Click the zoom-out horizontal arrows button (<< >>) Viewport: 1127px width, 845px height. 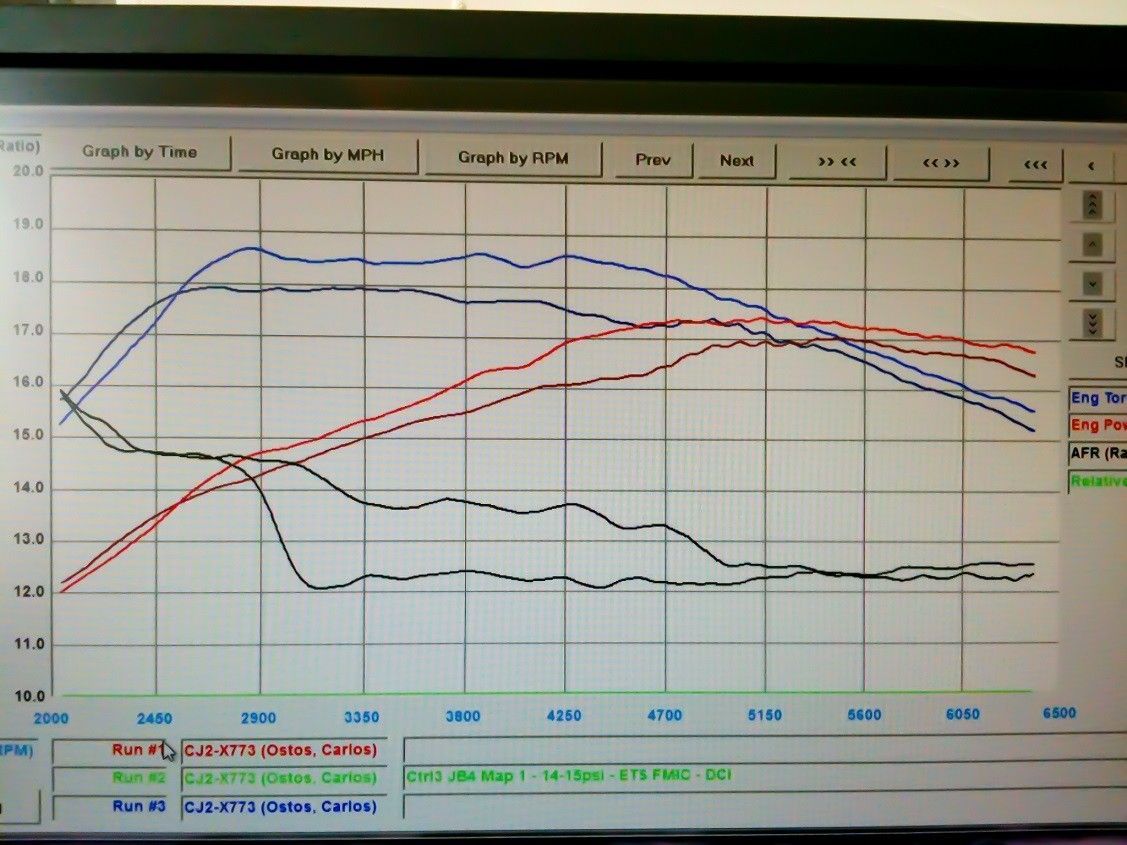pyautogui.click(x=941, y=162)
